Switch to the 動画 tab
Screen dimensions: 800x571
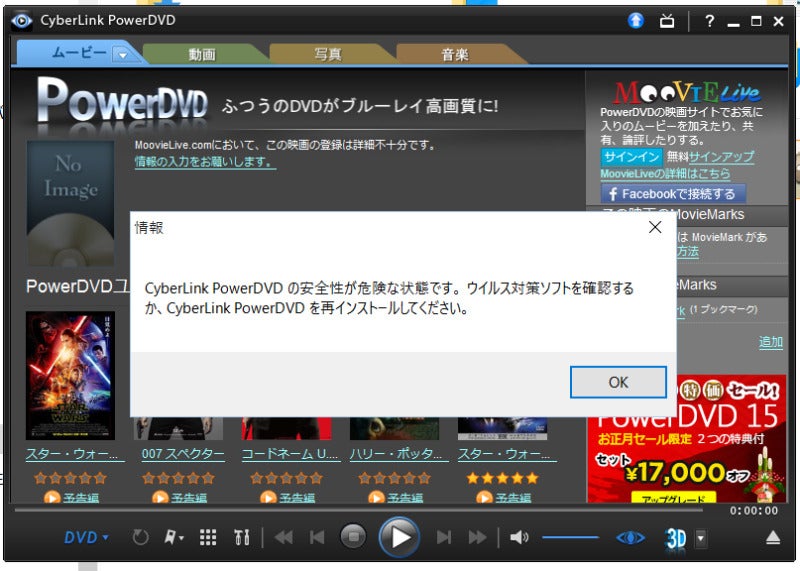point(202,54)
